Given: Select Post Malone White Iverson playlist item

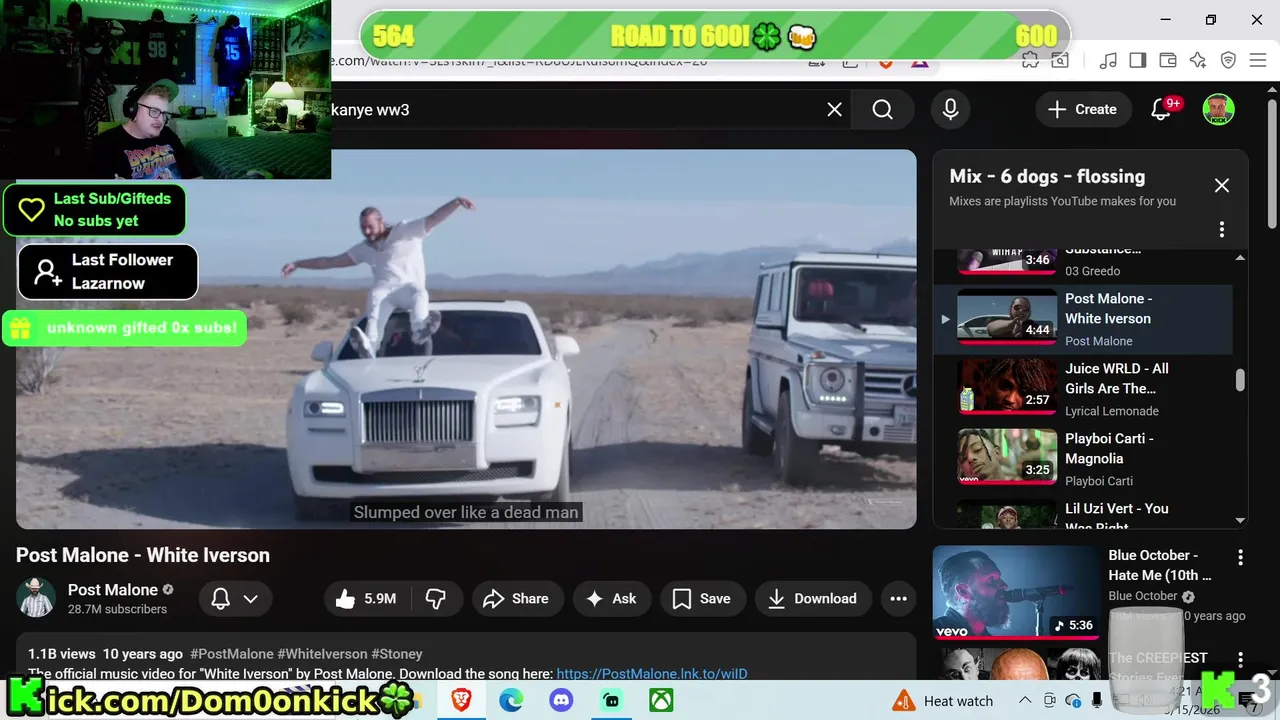Looking at the screenshot, I should (1083, 319).
